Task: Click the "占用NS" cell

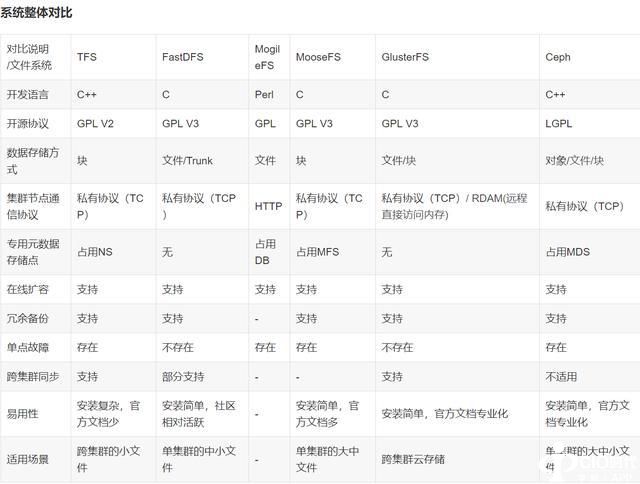Action: 95,252
